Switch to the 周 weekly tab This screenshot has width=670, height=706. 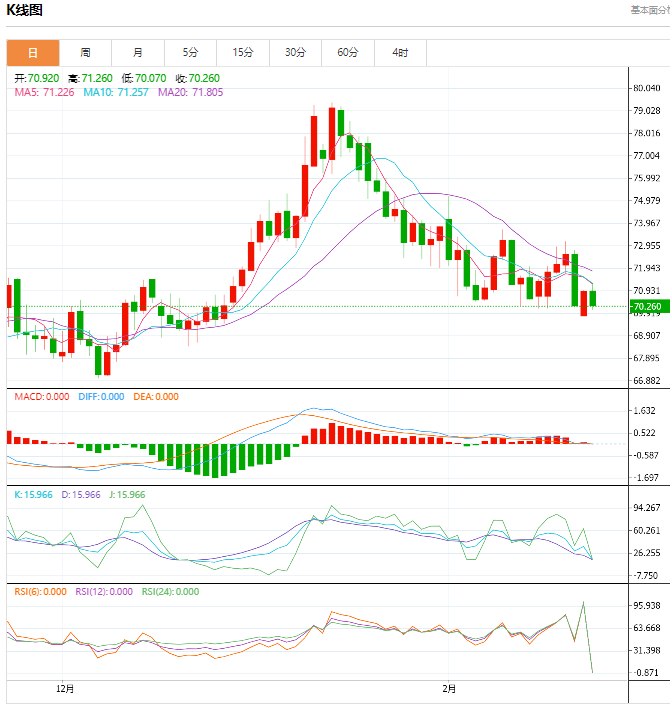pos(86,53)
